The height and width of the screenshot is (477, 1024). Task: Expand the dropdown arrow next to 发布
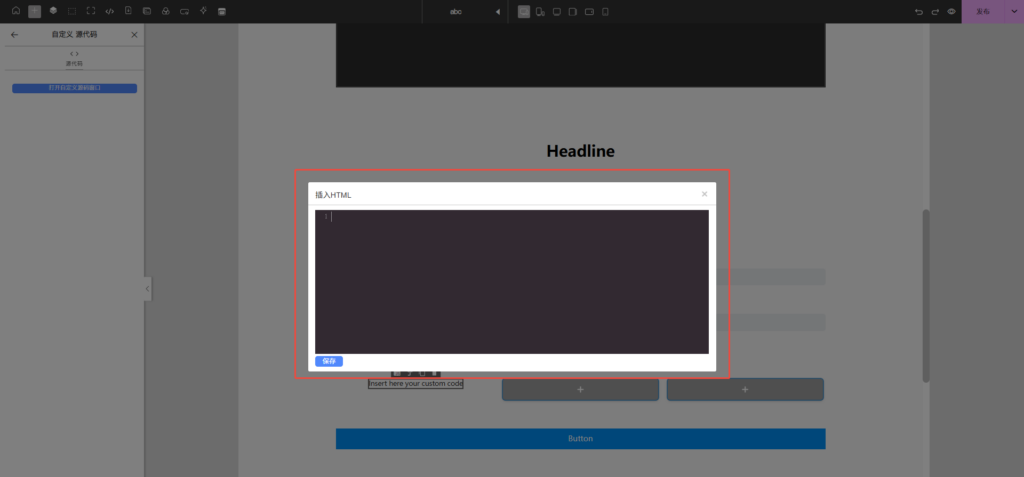point(1012,11)
